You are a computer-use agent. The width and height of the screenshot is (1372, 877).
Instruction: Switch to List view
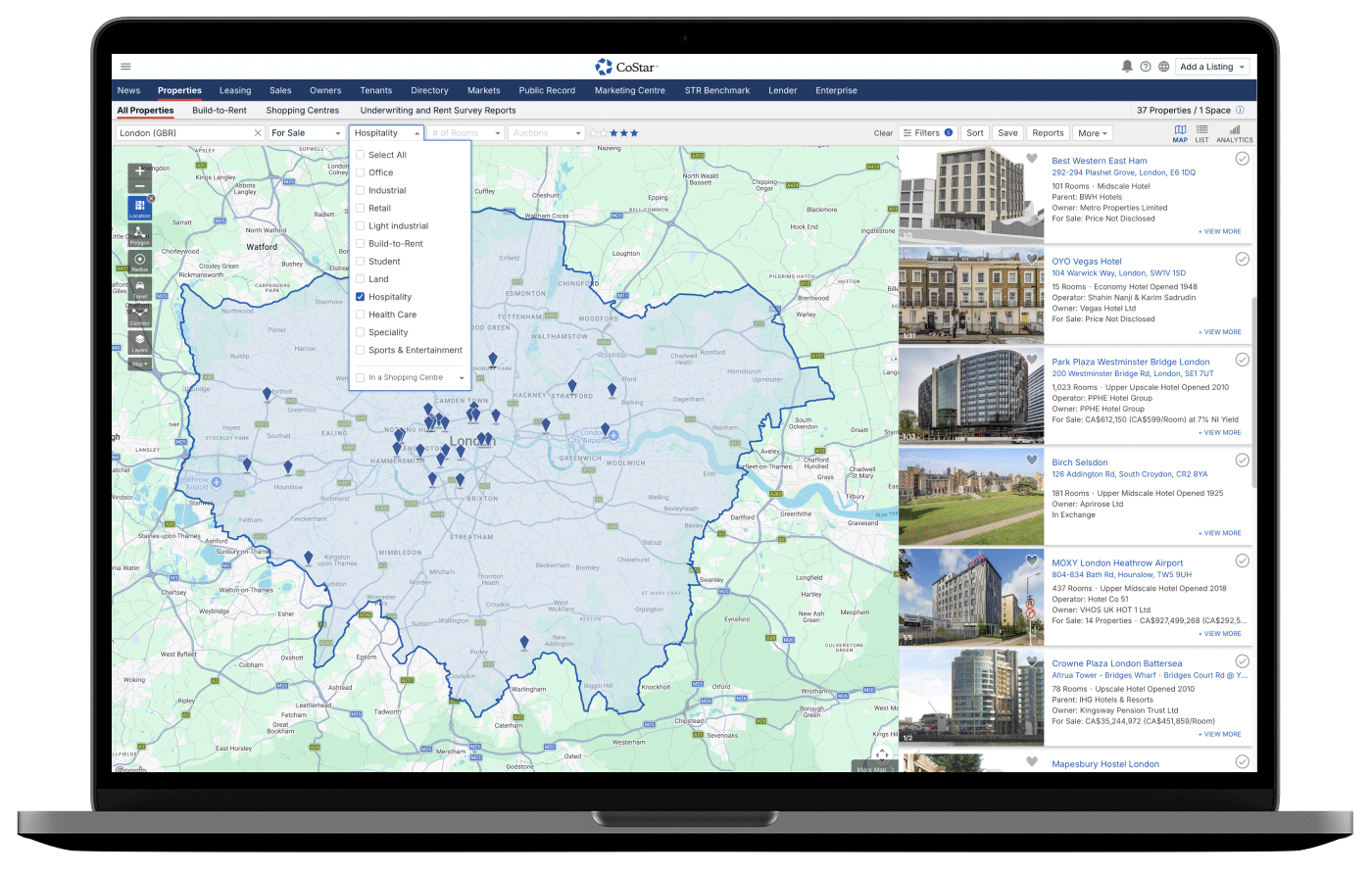click(1201, 133)
